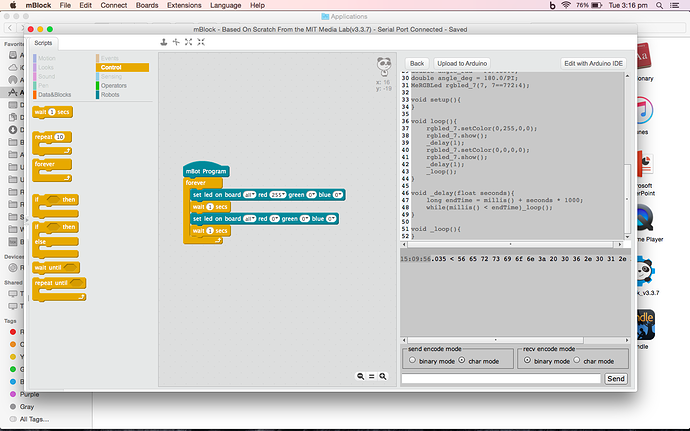690x431 pixels.
Task: Click Edit with Arduino IDE button
Action: tap(593, 63)
